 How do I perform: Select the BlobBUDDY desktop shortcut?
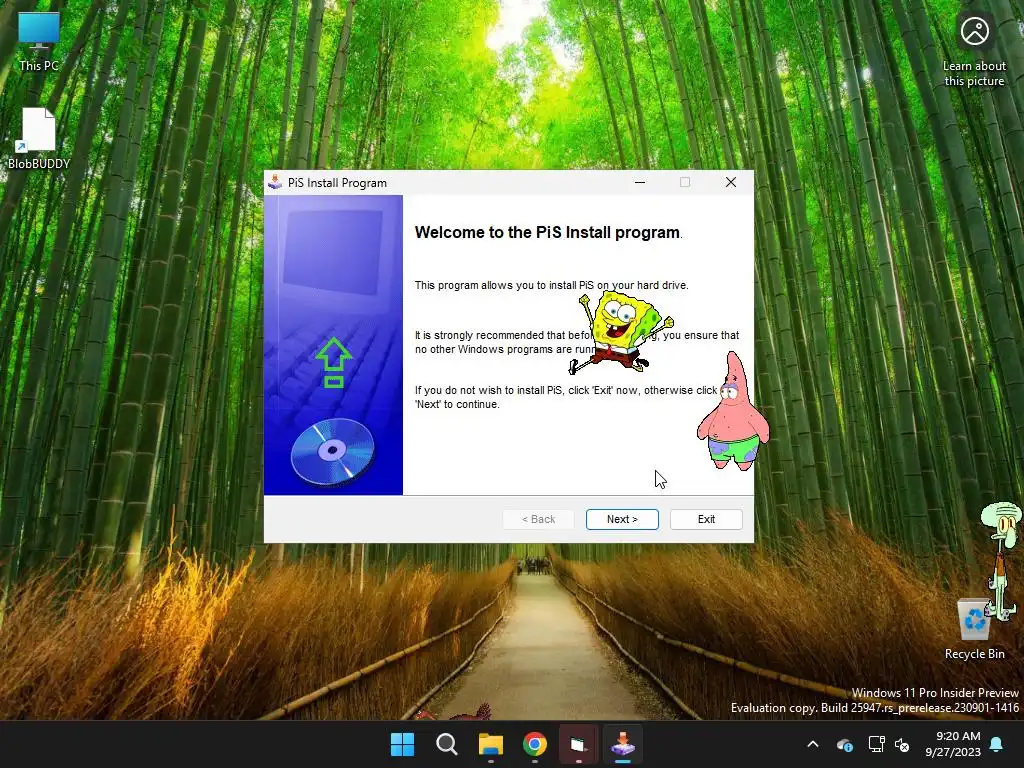[39, 138]
